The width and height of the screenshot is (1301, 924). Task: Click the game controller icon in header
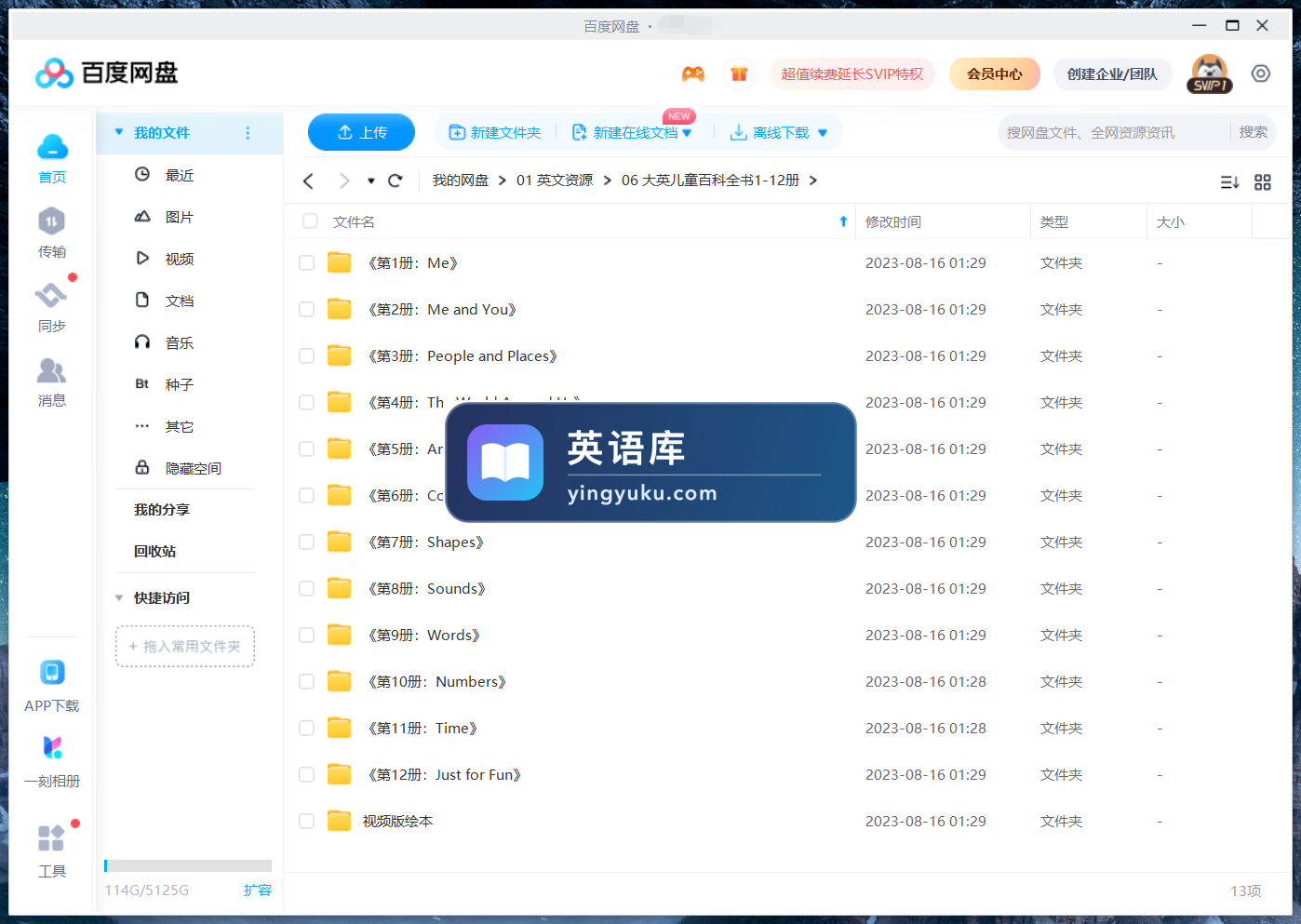coord(693,74)
